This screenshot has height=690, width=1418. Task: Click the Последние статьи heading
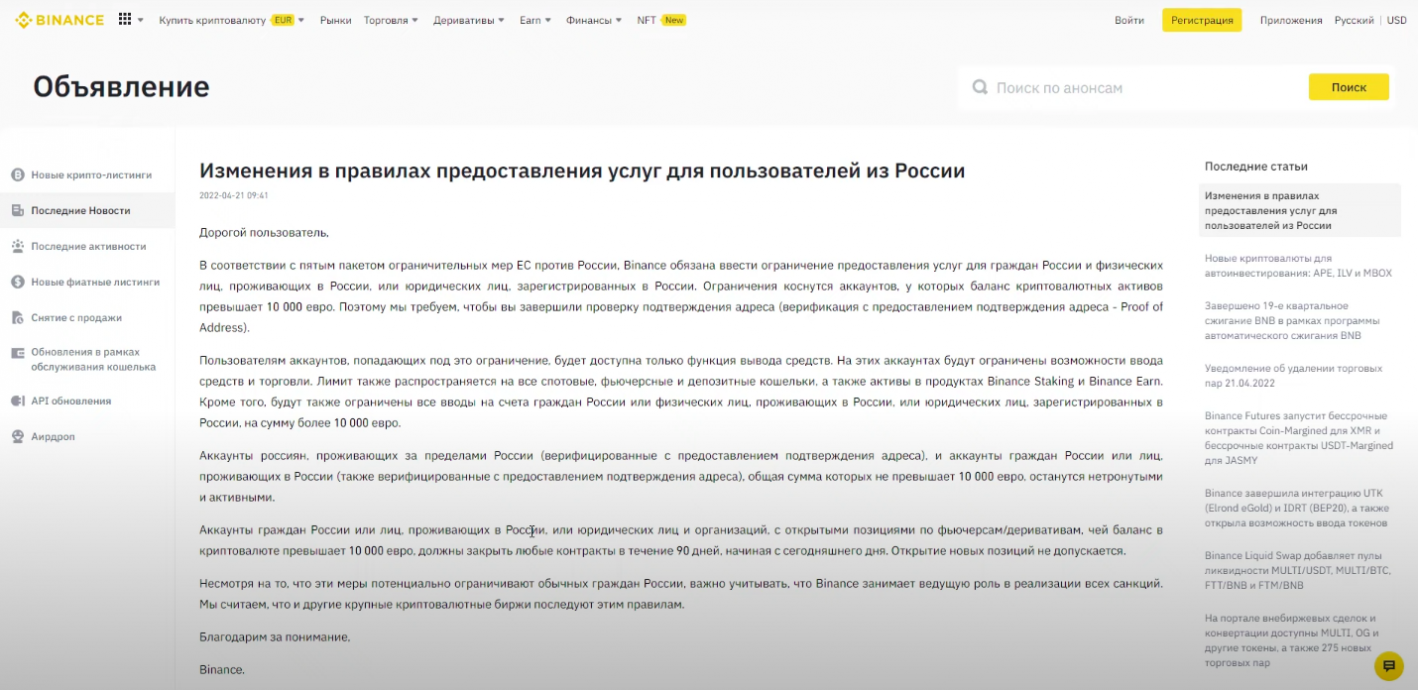[x=1256, y=166]
